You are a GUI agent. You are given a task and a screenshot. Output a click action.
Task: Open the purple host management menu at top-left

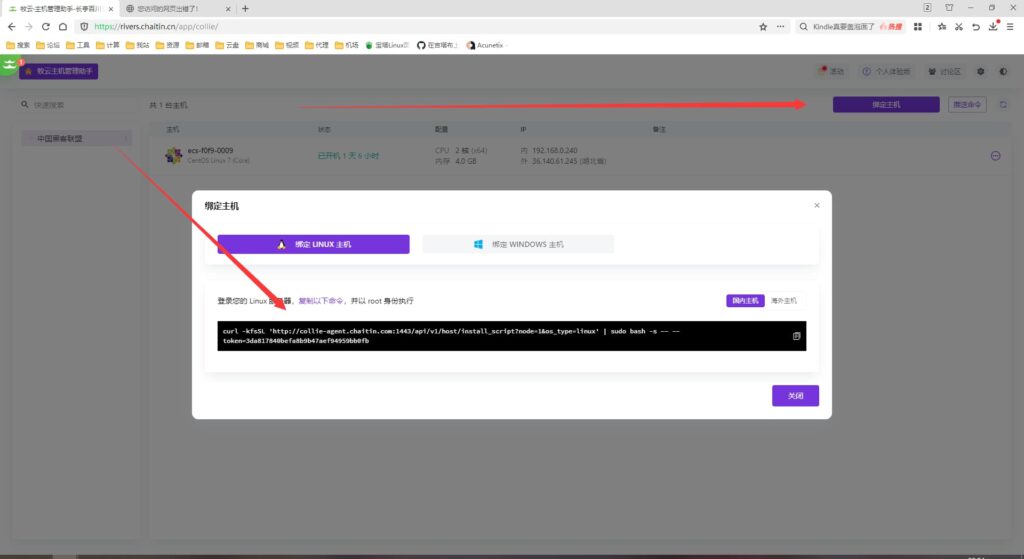pos(59,71)
